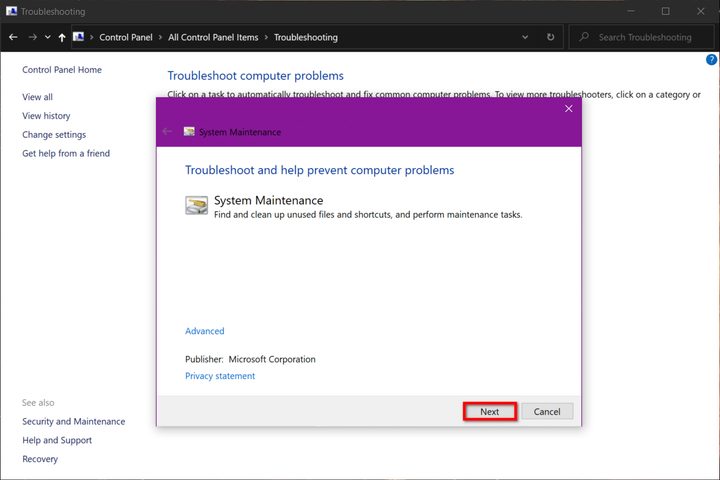
Task: Click the search magnifier icon
Action: click(584, 37)
